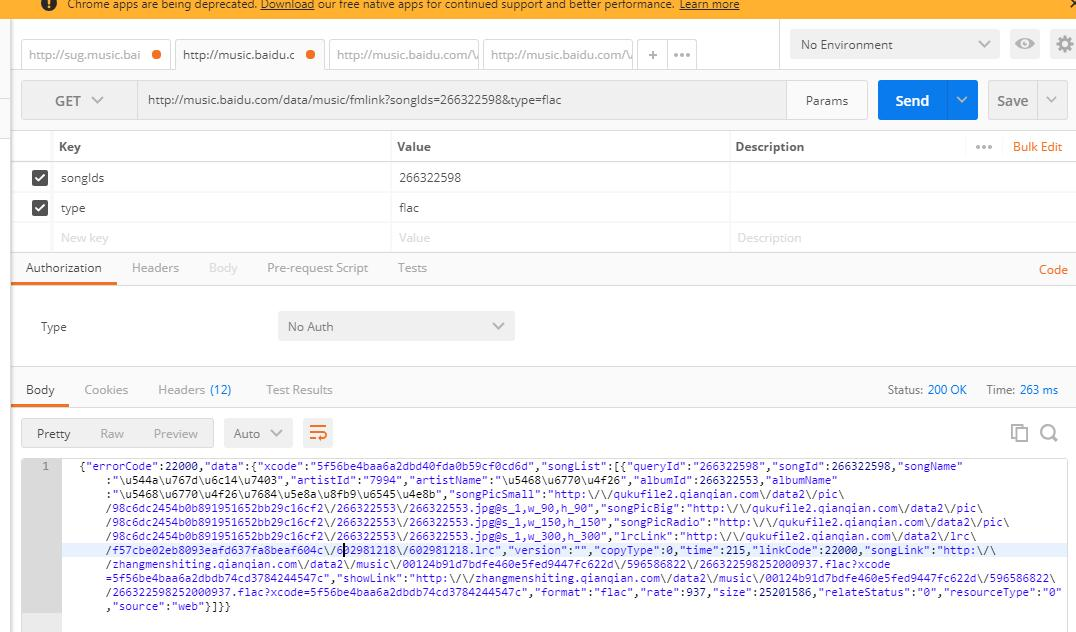The height and width of the screenshot is (632, 1076).
Task: Click the Description column header
Action: click(769, 147)
